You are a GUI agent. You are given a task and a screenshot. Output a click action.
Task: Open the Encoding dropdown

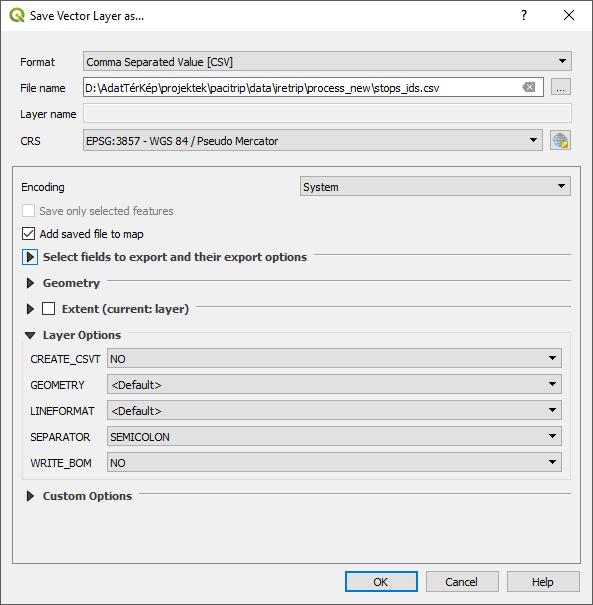pyautogui.click(x=435, y=186)
